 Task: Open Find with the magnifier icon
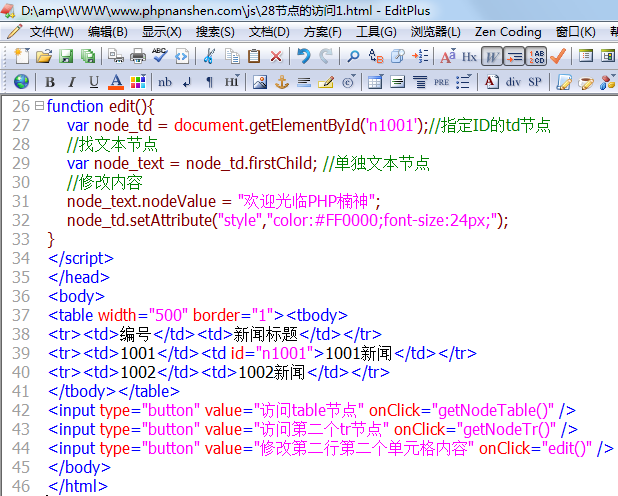(353, 56)
